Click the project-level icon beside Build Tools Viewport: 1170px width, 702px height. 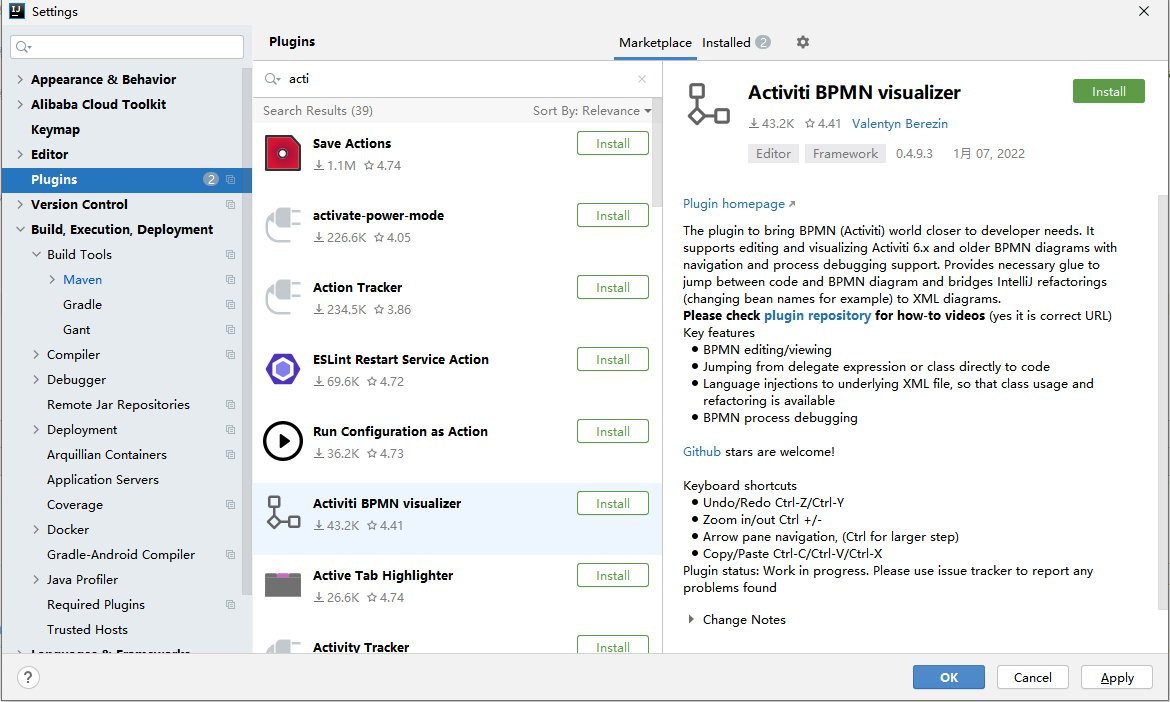coord(231,254)
